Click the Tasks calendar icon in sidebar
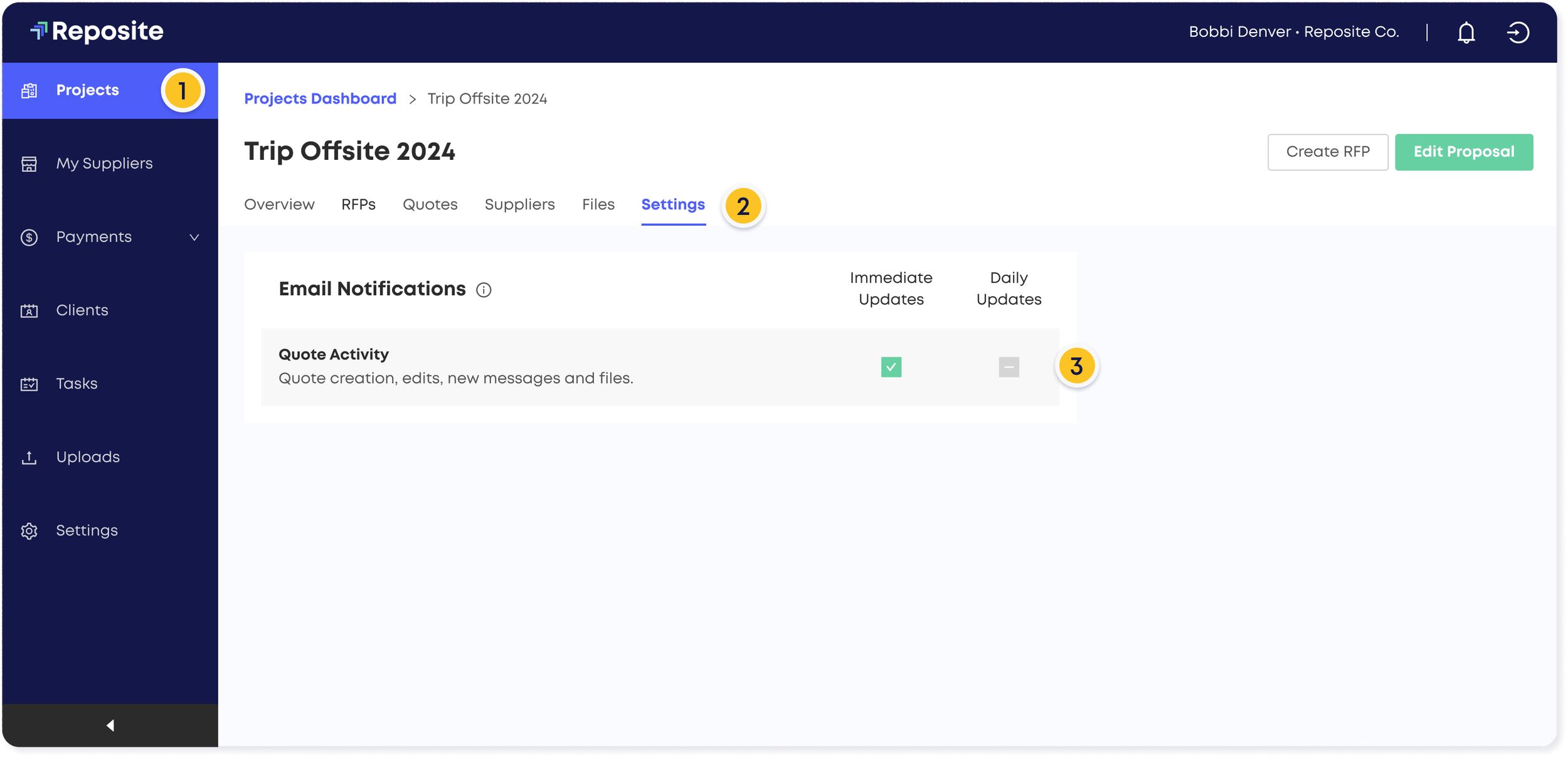 pos(29,383)
